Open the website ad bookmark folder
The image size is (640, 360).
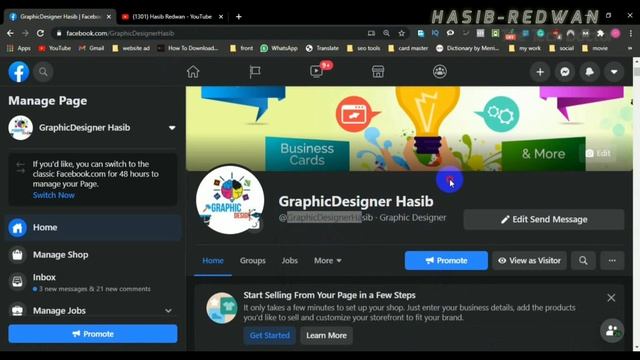pos(131,48)
